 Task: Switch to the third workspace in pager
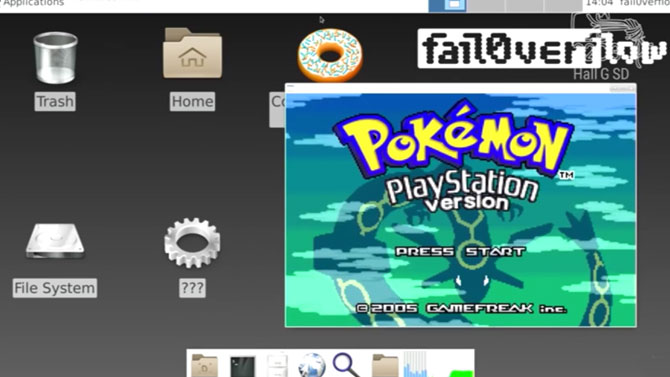coord(524,5)
